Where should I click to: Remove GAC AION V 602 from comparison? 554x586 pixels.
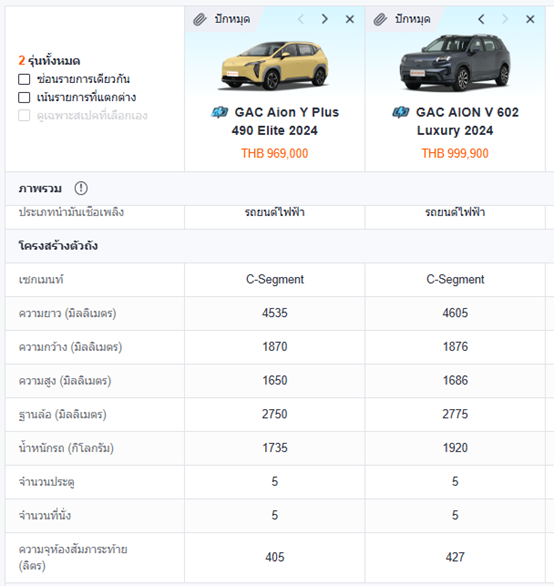pos(530,19)
